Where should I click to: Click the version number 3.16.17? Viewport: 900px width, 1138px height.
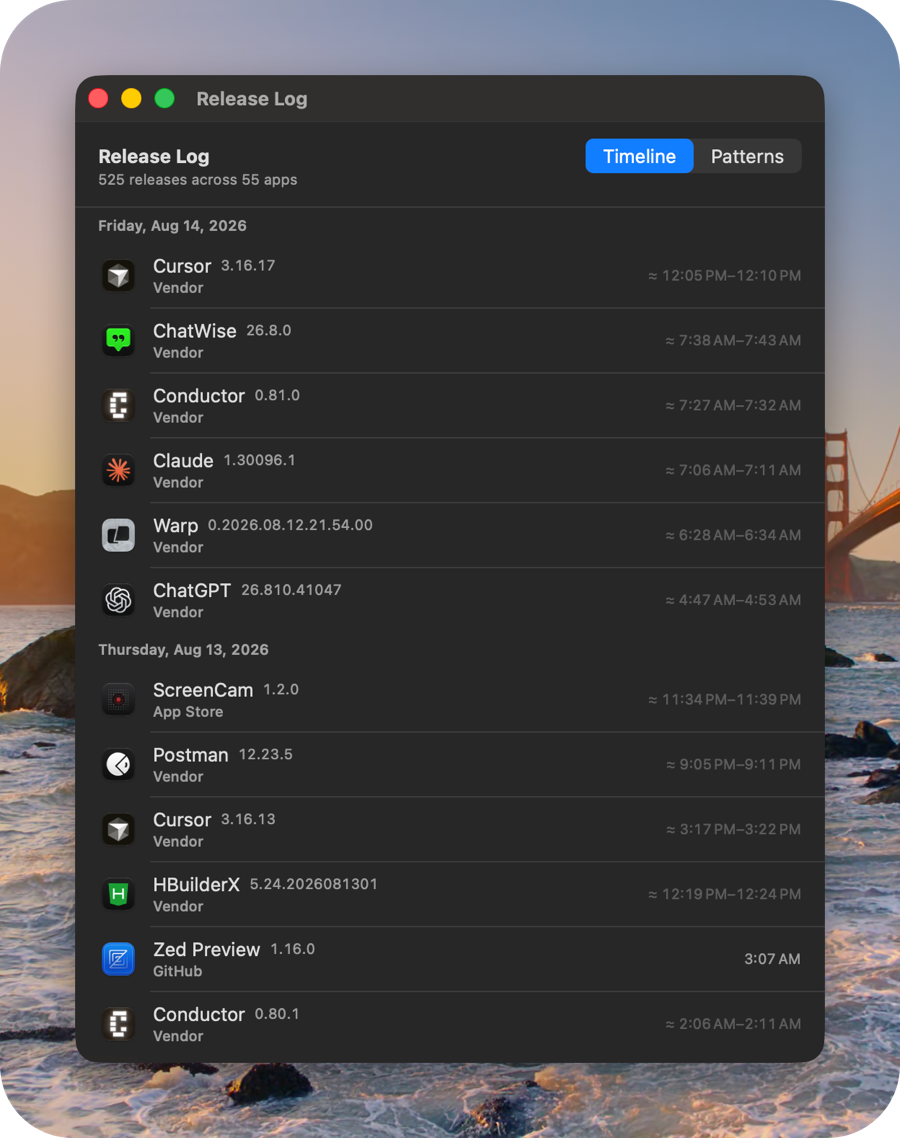point(248,266)
